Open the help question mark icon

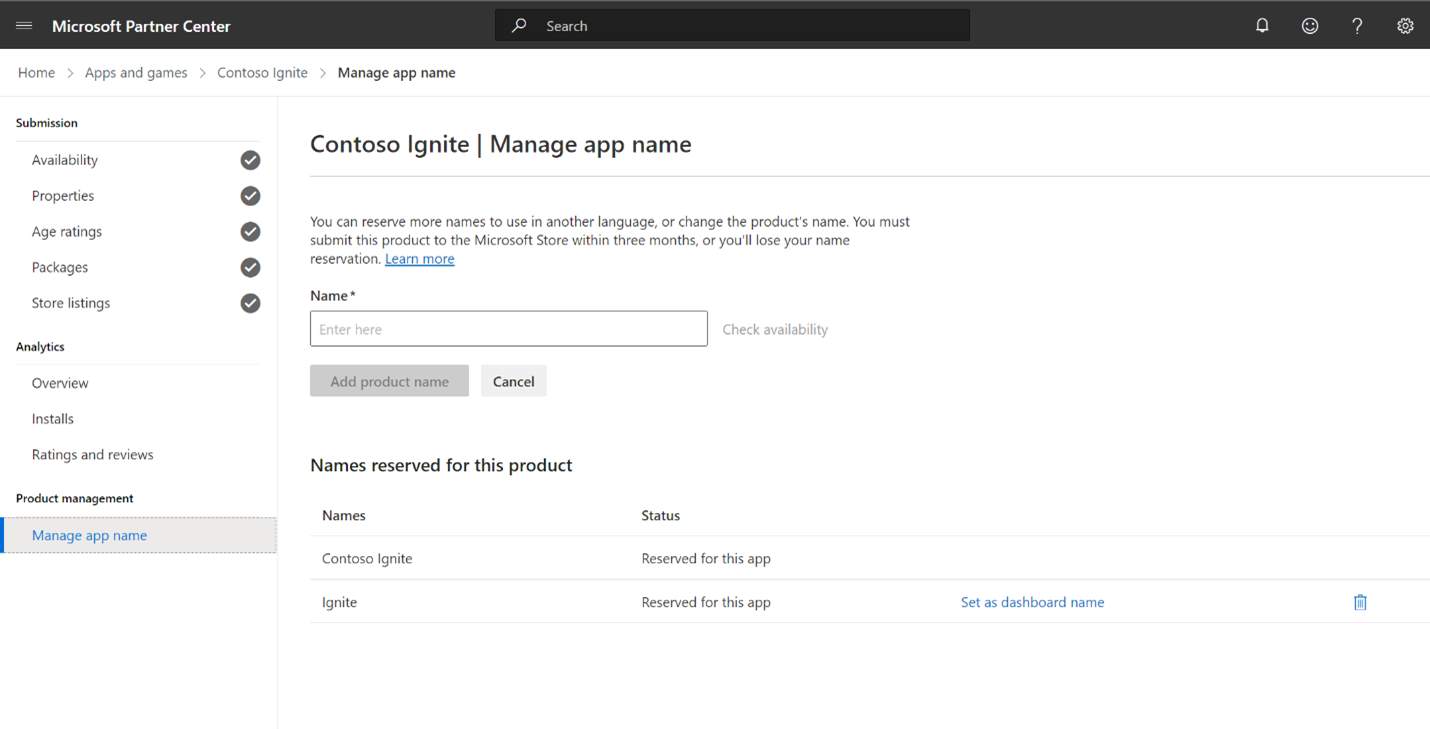click(x=1357, y=26)
